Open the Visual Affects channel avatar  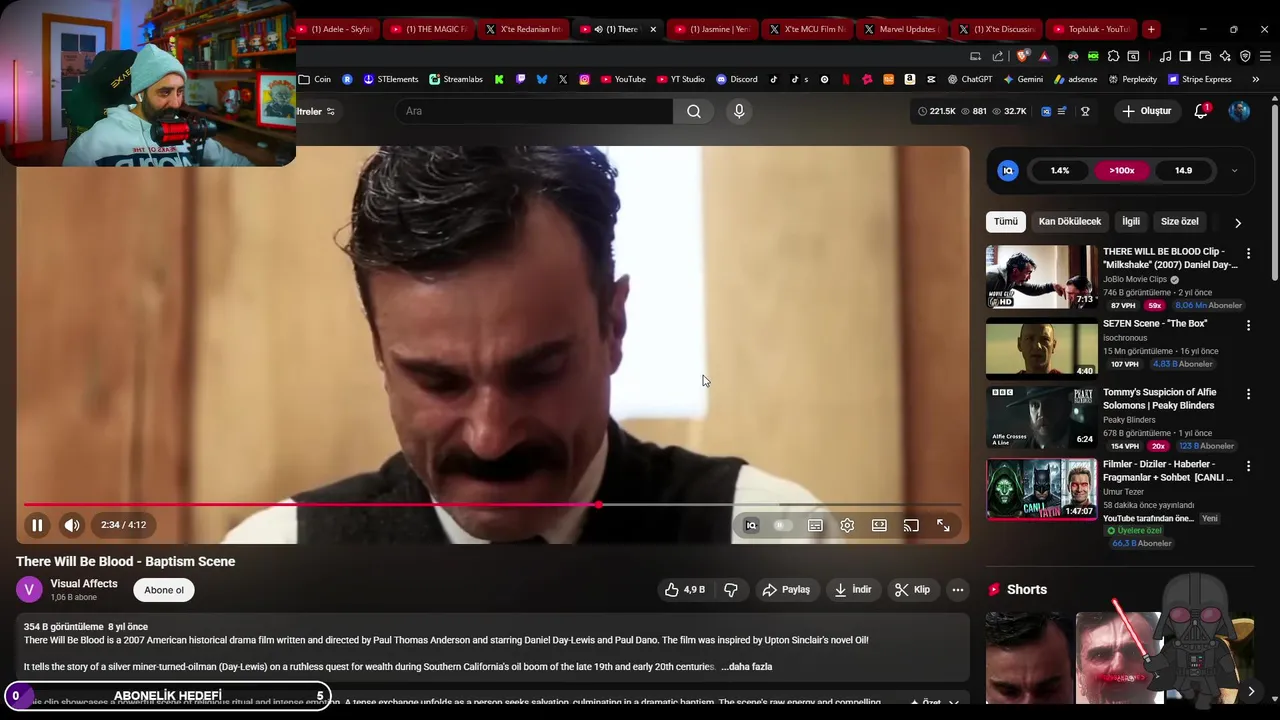pos(29,590)
